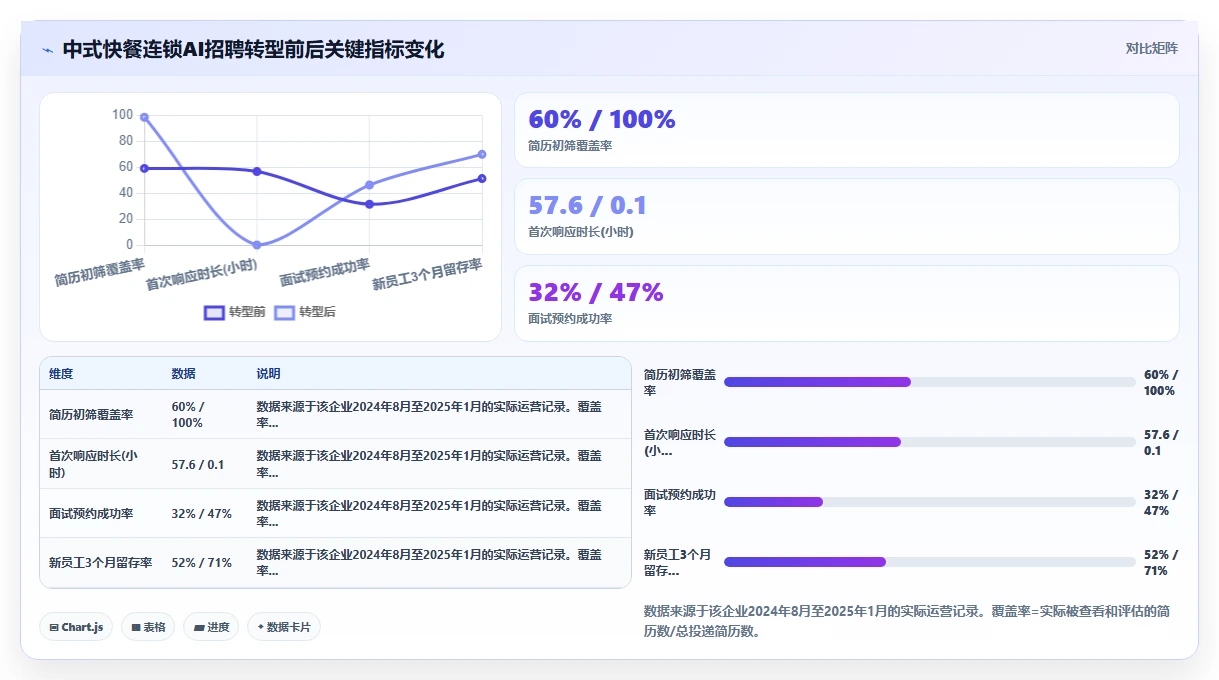Click the 转型后 data point at 首次响应时长
Viewport: 1219px width, 680px height.
(257, 245)
